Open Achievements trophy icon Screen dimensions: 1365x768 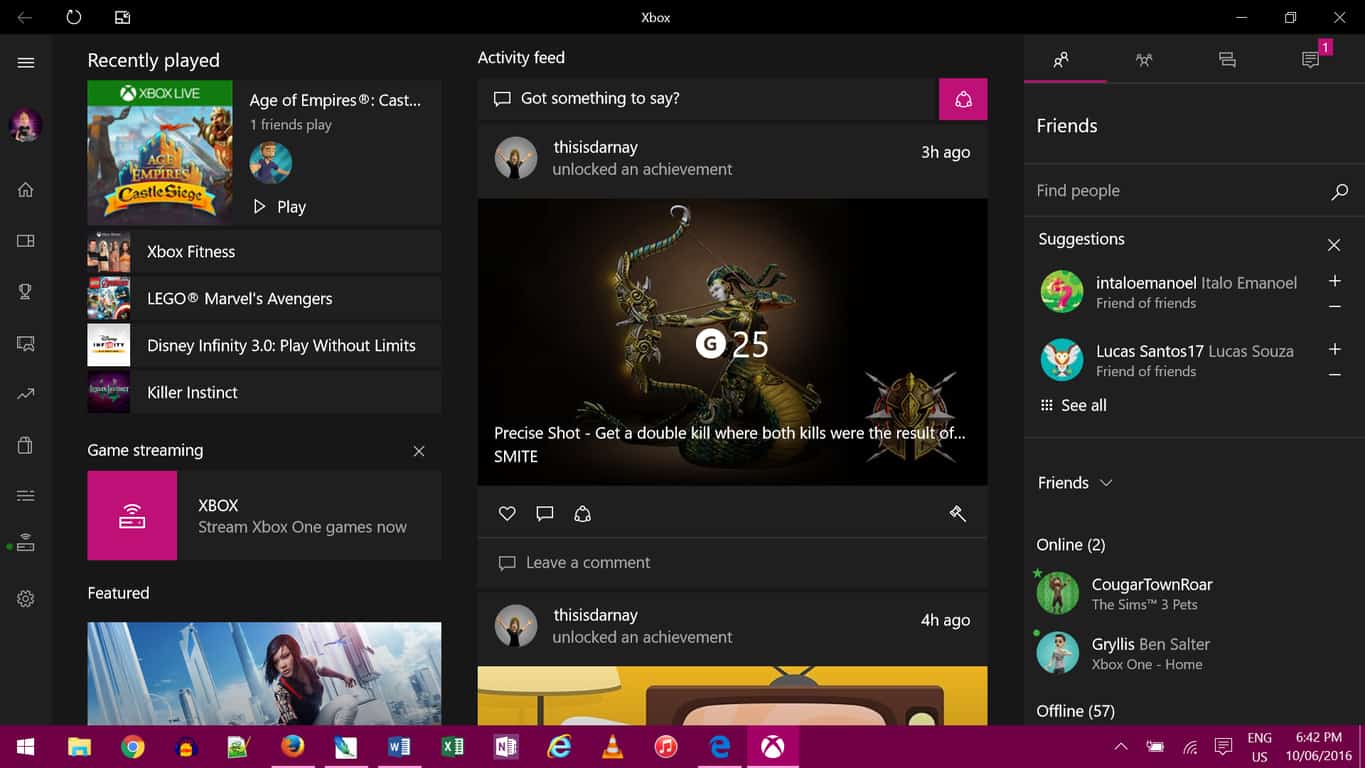click(26, 292)
